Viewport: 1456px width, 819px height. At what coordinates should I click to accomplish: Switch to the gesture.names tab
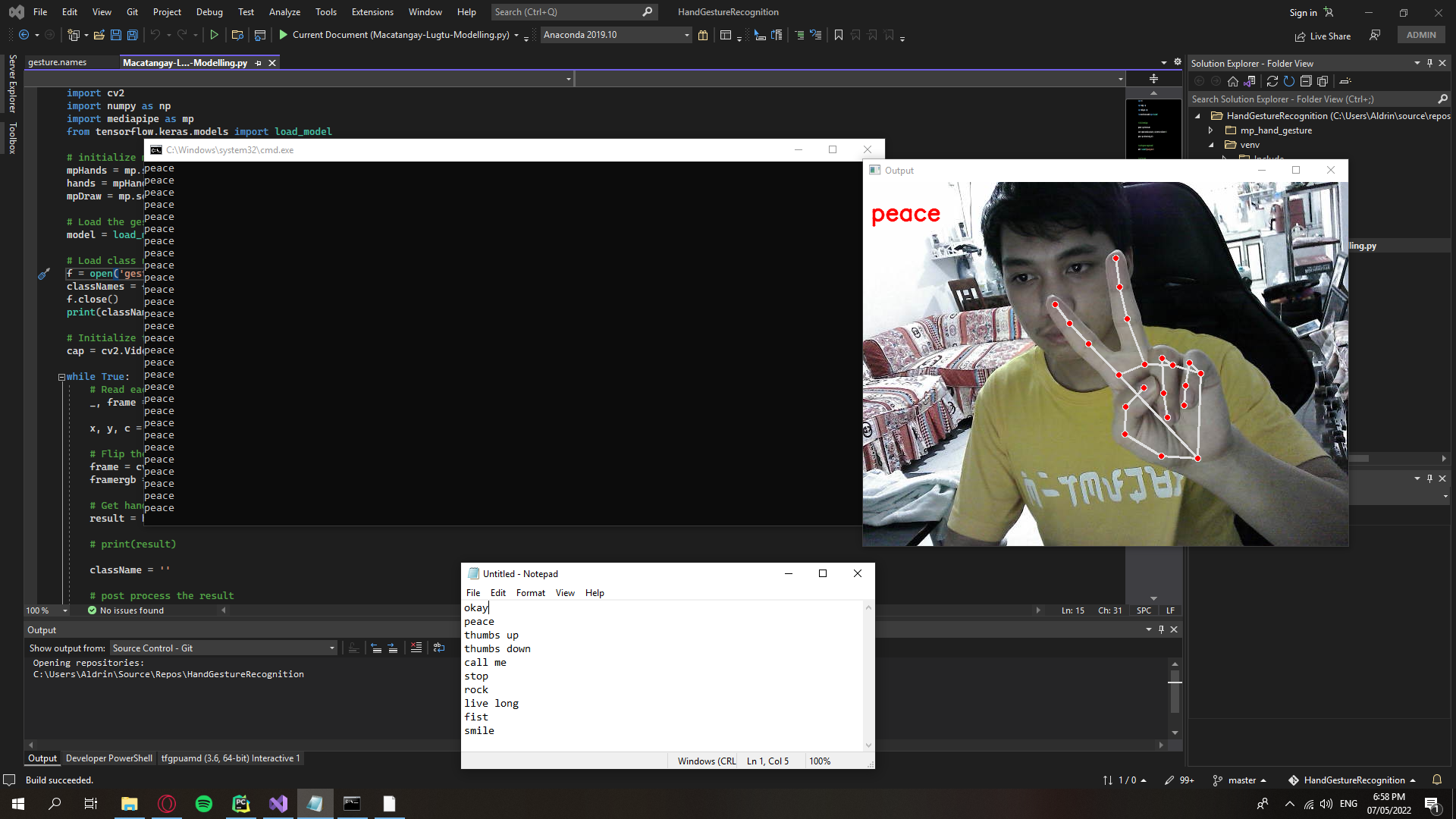pos(58,63)
